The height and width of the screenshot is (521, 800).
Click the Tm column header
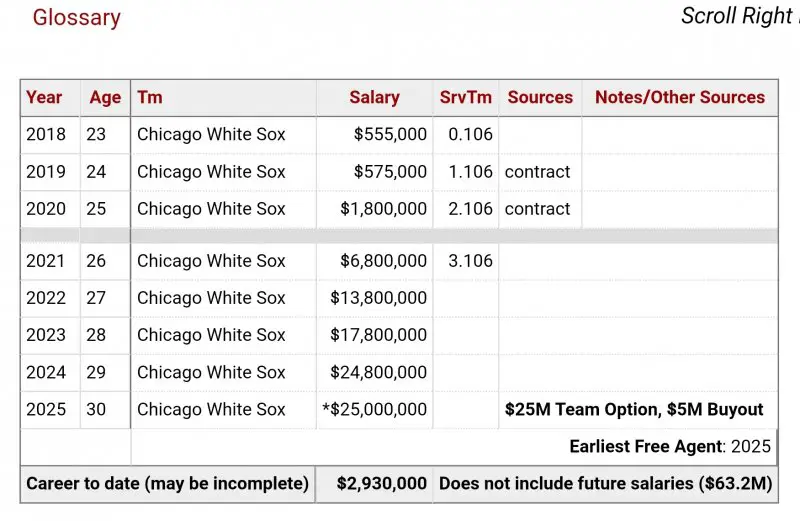(x=150, y=97)
